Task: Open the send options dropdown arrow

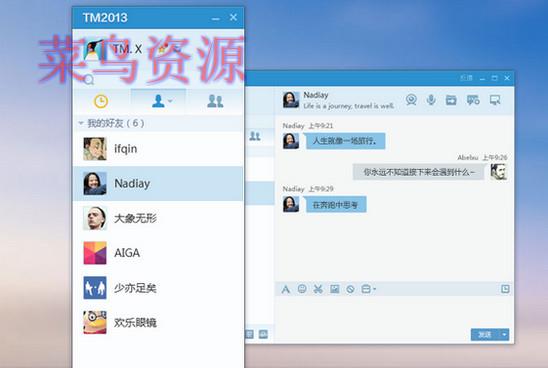Action: 505,334
